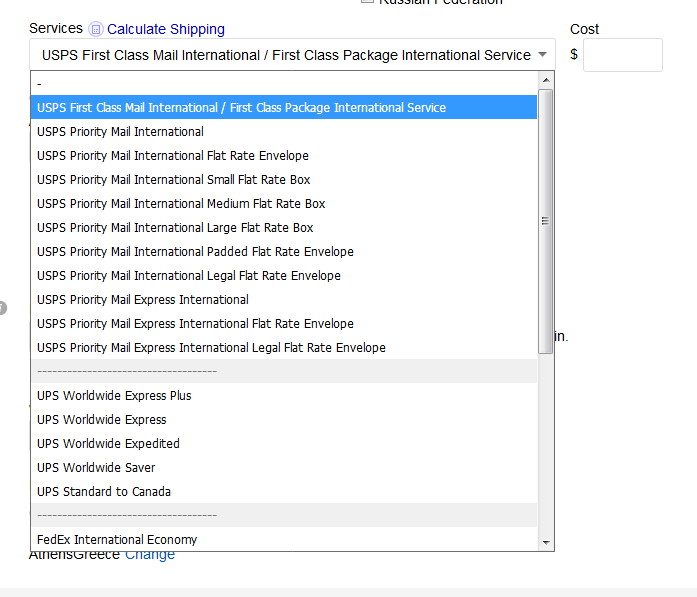Pick USPS Priority Mail International Medium Flat Rate Box
This screenshot has width=697, height=597.
coord(284,203)
